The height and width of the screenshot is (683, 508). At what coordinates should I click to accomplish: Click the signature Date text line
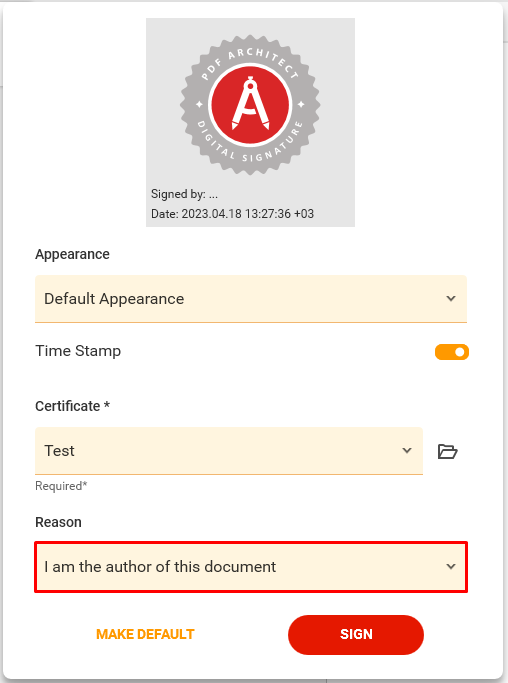click(232, 214)
